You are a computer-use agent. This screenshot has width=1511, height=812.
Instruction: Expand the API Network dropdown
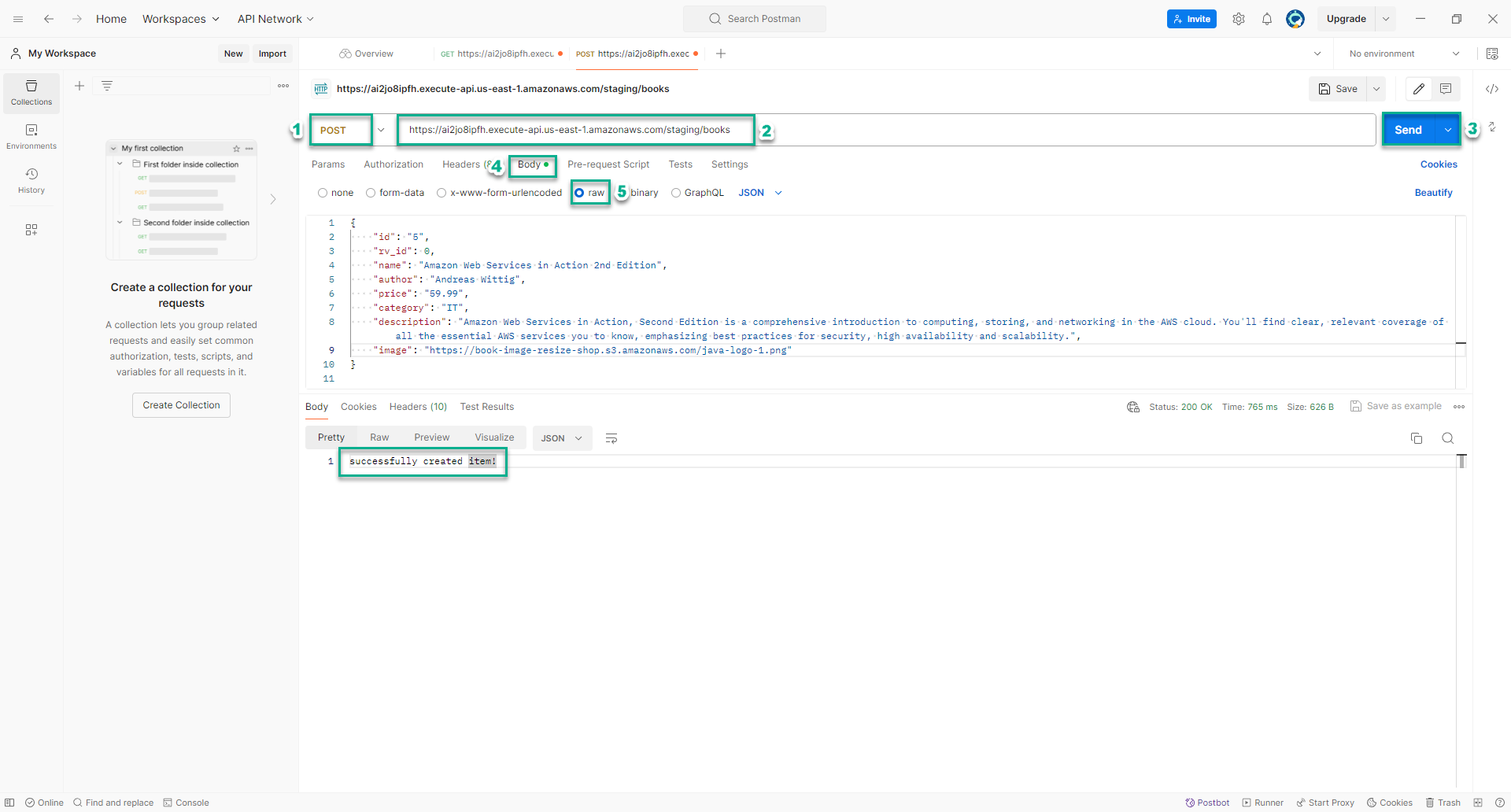[x=275, y=19]
